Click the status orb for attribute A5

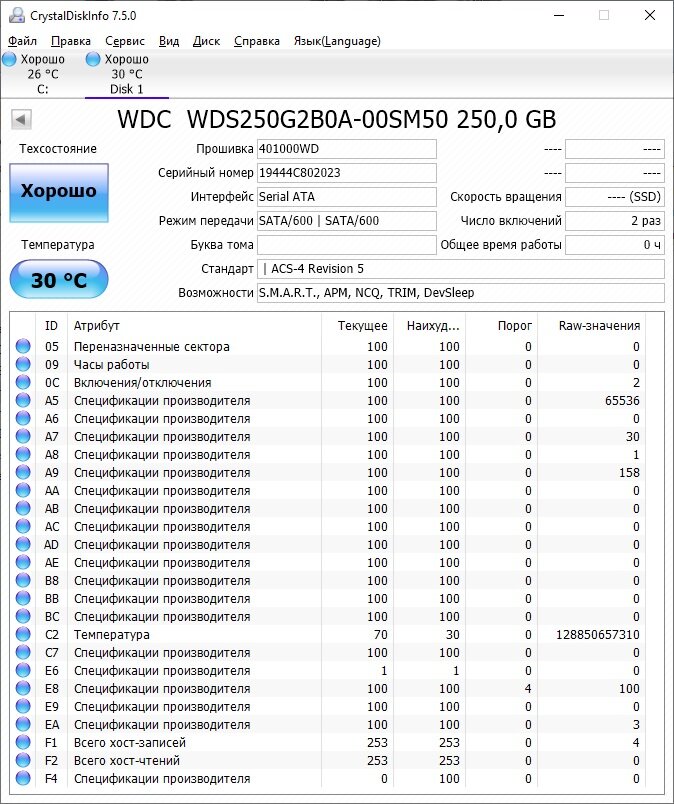23,400
